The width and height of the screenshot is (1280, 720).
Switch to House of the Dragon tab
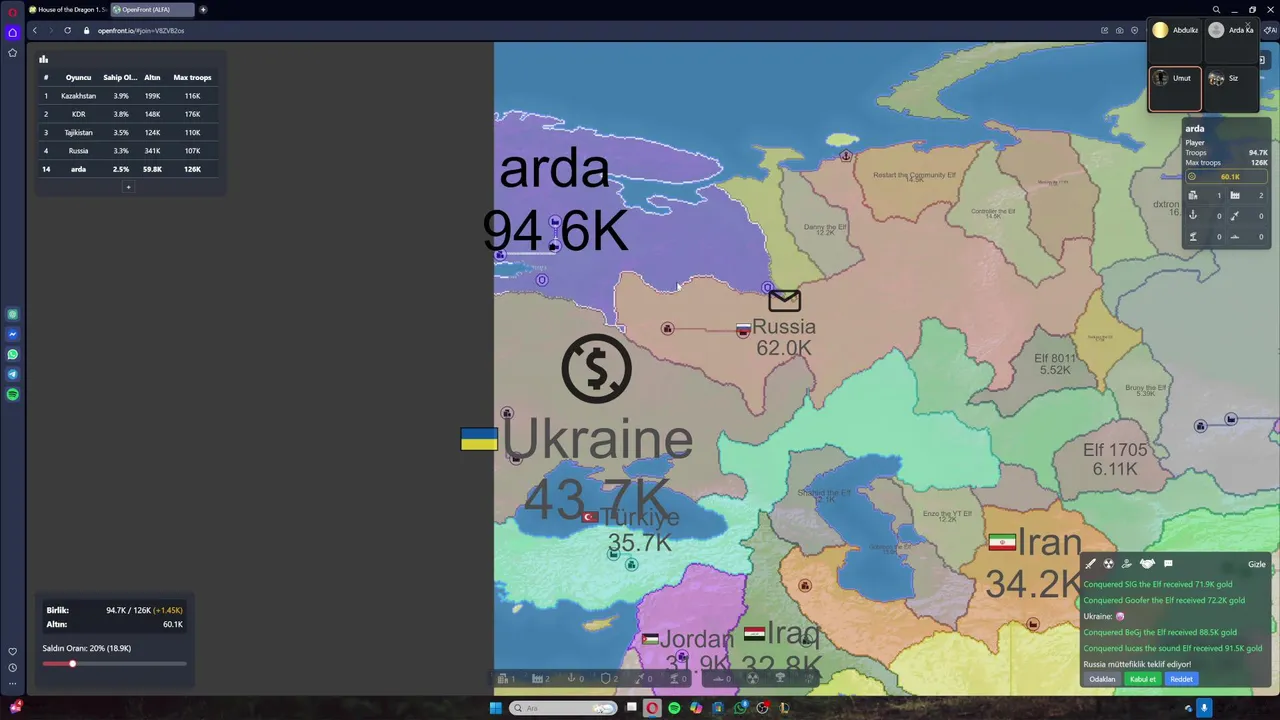coord(67,10)
